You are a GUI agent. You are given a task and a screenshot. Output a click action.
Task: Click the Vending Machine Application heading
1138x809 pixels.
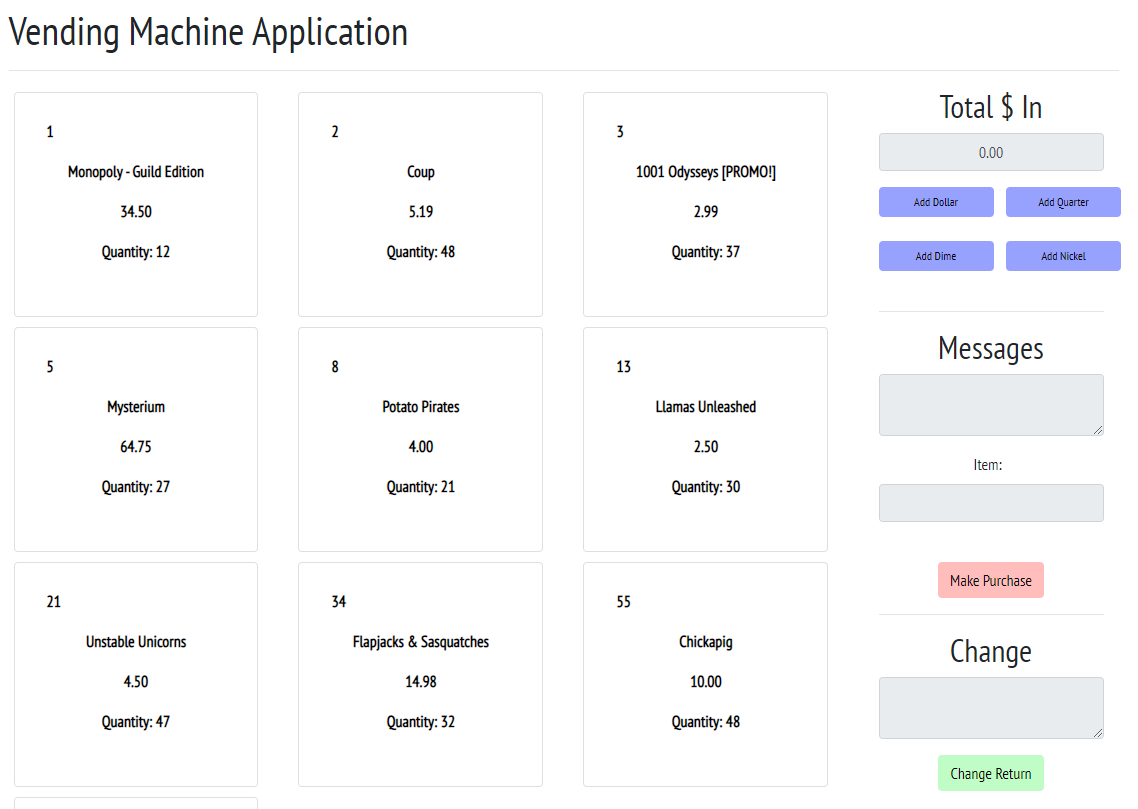208,33
